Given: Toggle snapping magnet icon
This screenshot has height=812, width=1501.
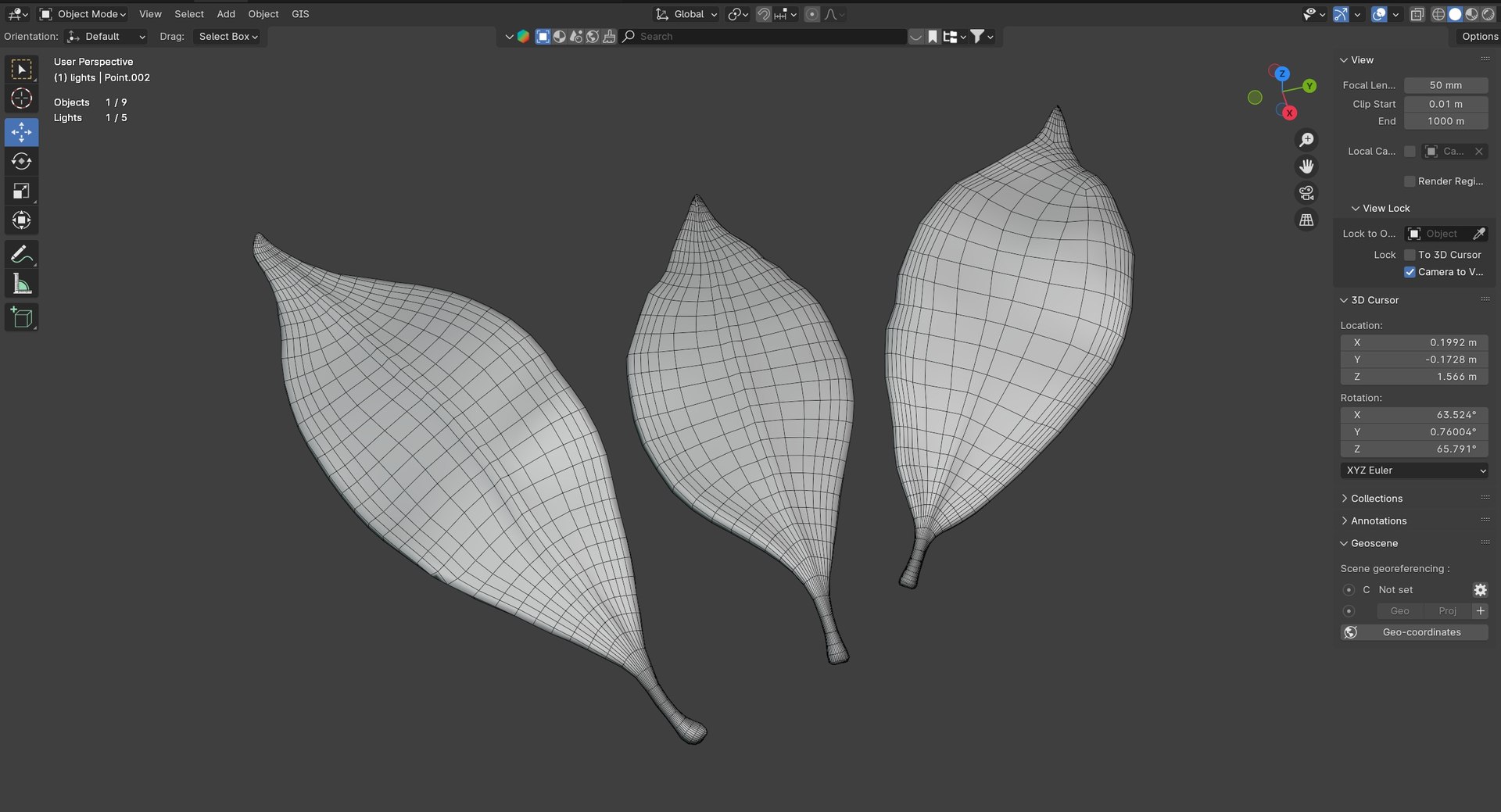Looking at the screenshot, I should [x=764, y=14].
